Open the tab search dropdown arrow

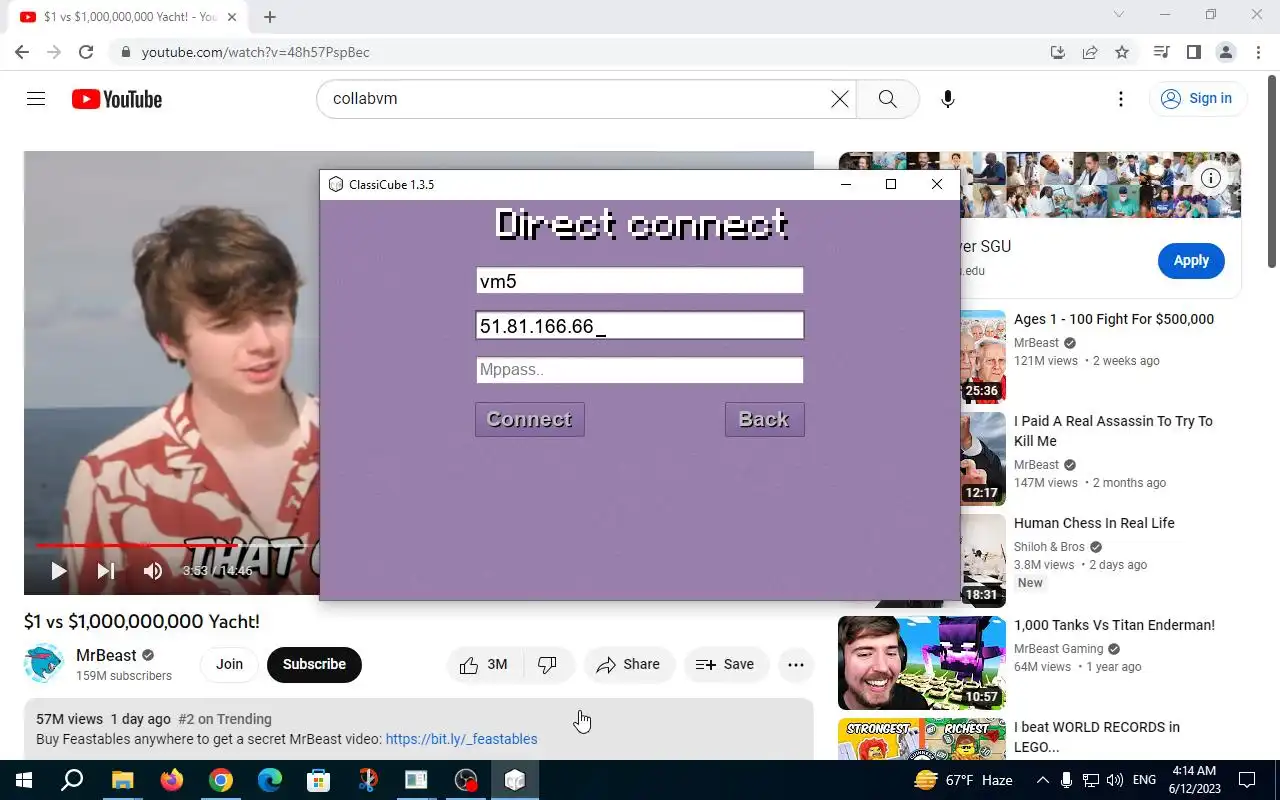tap(1119, 15)
